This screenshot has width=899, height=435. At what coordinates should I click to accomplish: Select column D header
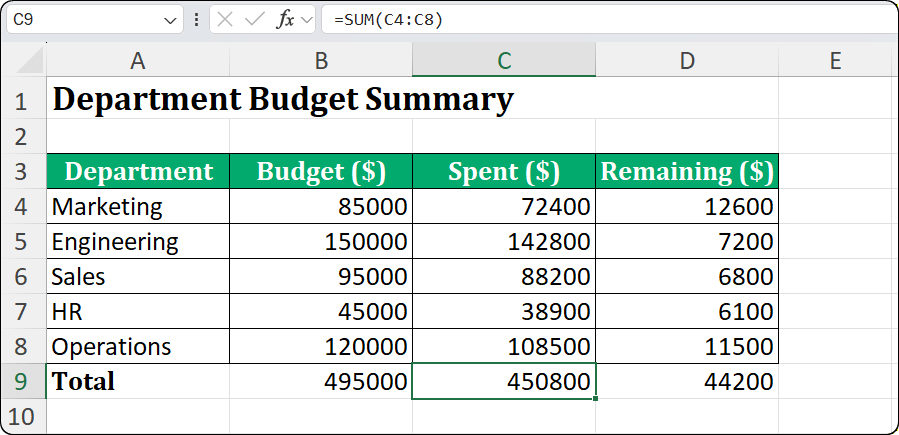687,61
